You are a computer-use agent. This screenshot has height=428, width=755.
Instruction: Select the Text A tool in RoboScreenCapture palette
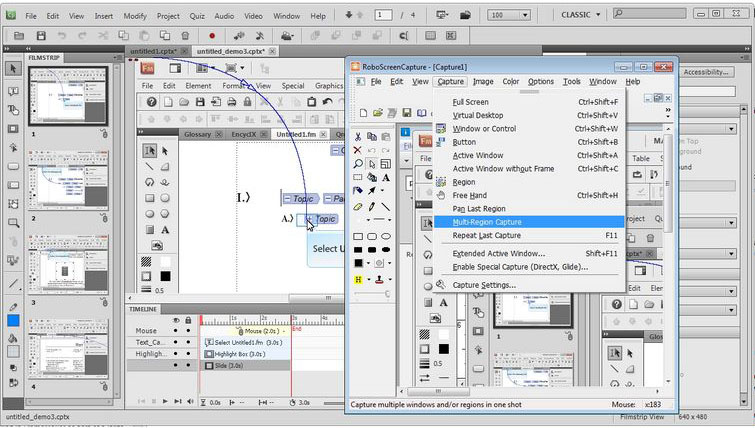(386, 177)
